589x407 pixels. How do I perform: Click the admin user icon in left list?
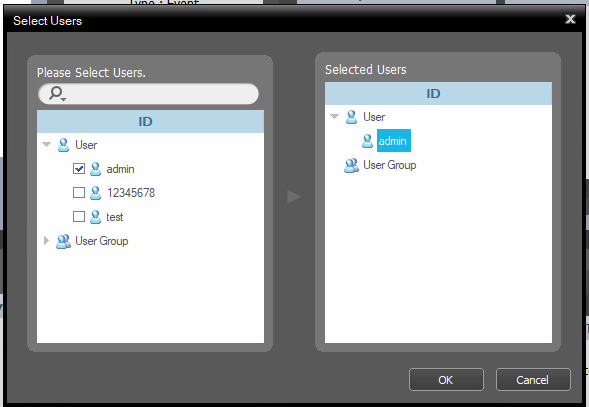95,169
